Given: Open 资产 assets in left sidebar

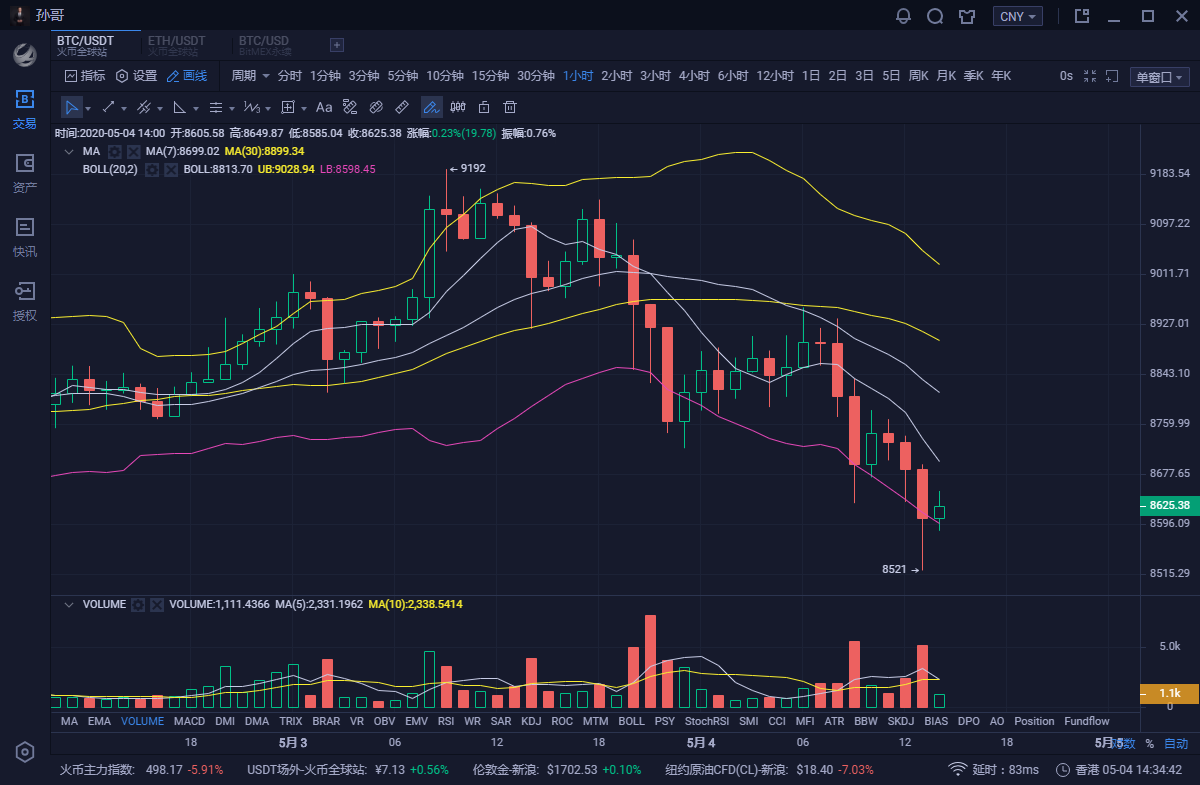Looking at the screenshot, I should [25, 173].
